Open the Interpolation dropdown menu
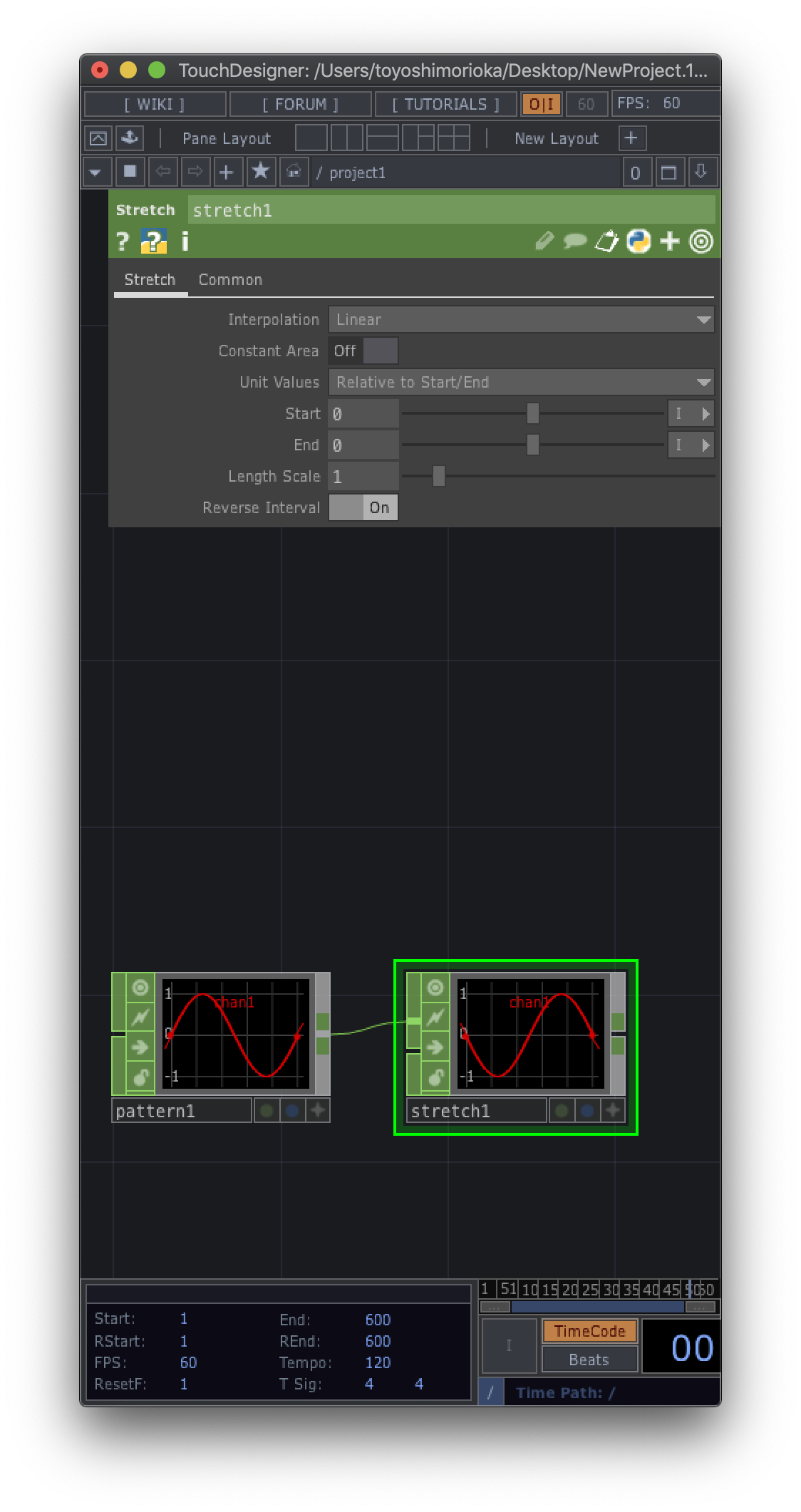 tap(521, 319)
